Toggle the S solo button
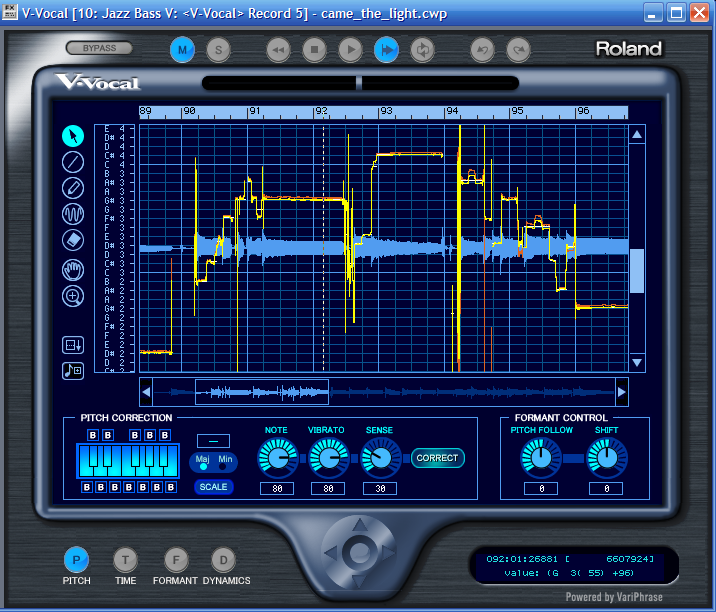The height and width of the screenshot is (612, 716). (x=218, y=50)
